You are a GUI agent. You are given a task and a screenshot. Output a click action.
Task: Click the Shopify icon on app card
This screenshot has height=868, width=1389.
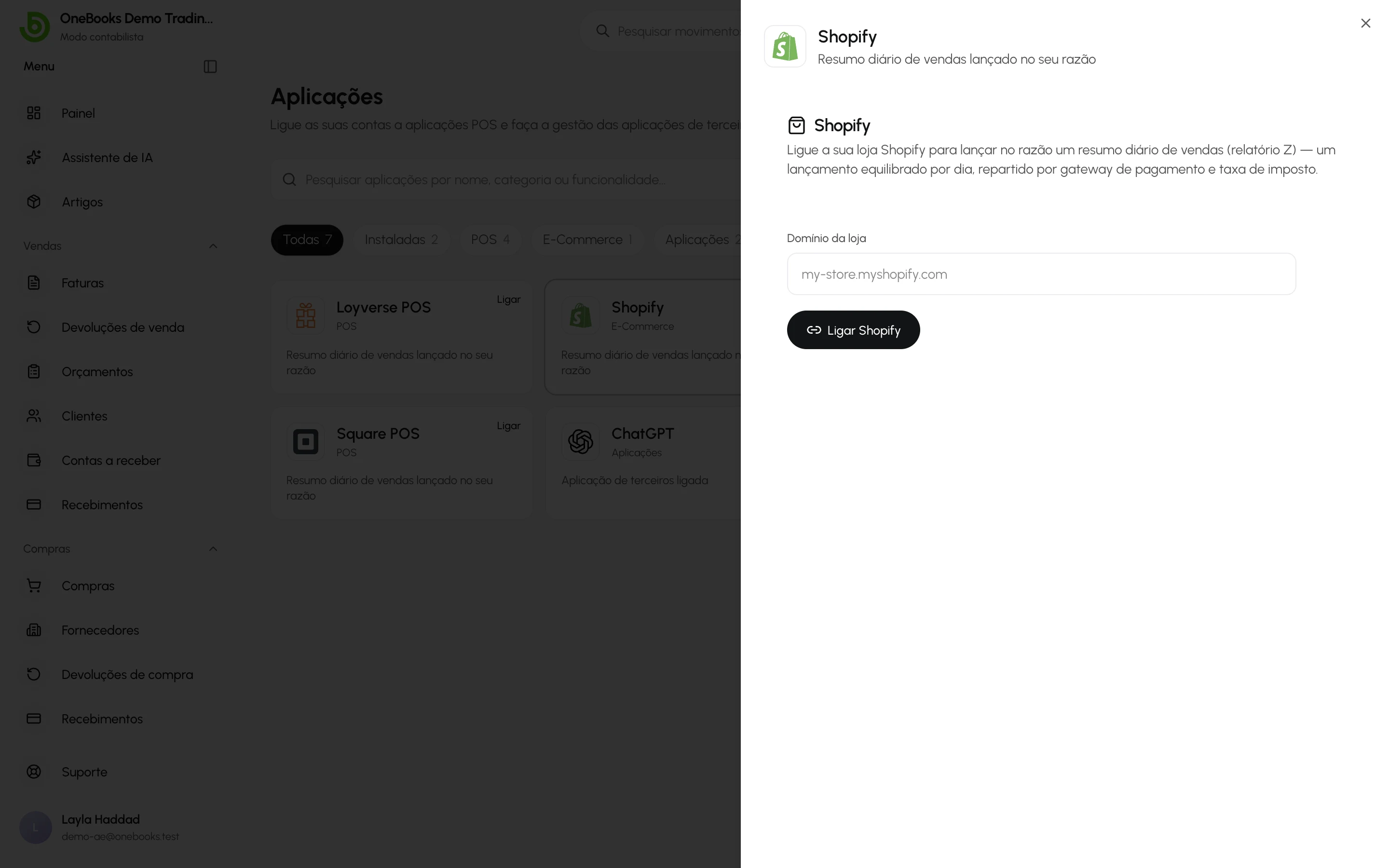[x=580, y=315]
